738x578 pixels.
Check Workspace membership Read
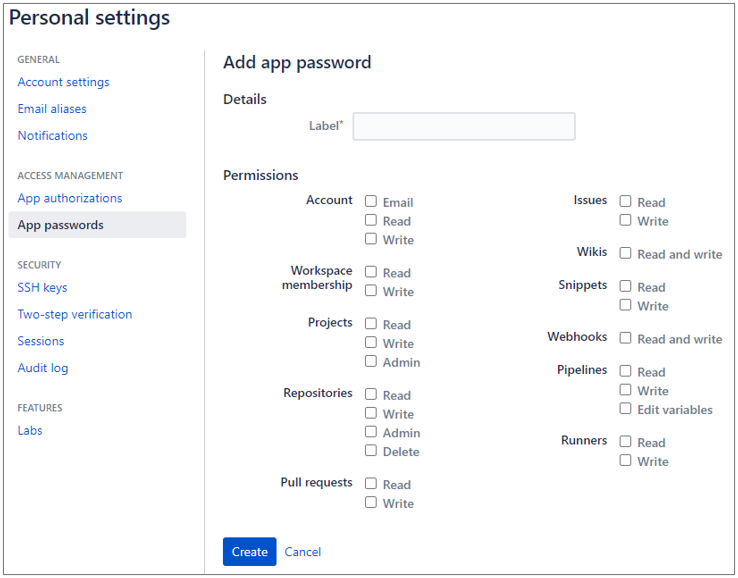click(x=371, y=272)
